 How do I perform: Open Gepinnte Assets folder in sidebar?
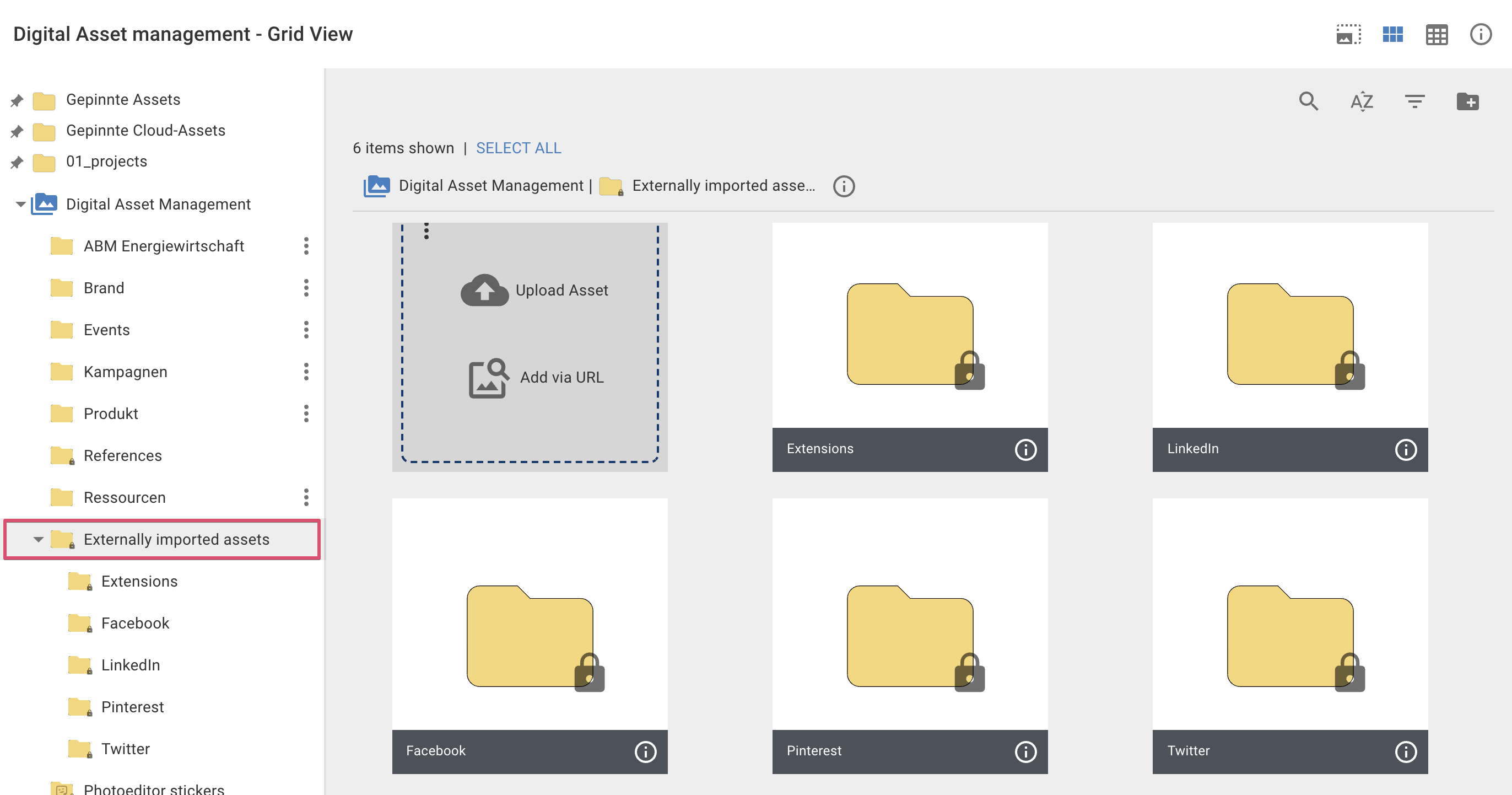(x=123, y=99)
